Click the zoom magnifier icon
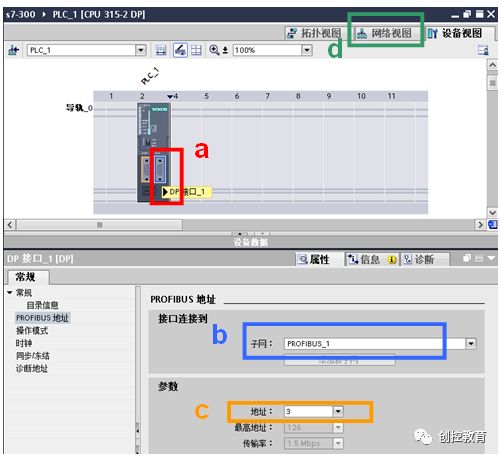Viewport: 502px width, 459px height. (214, 50)
